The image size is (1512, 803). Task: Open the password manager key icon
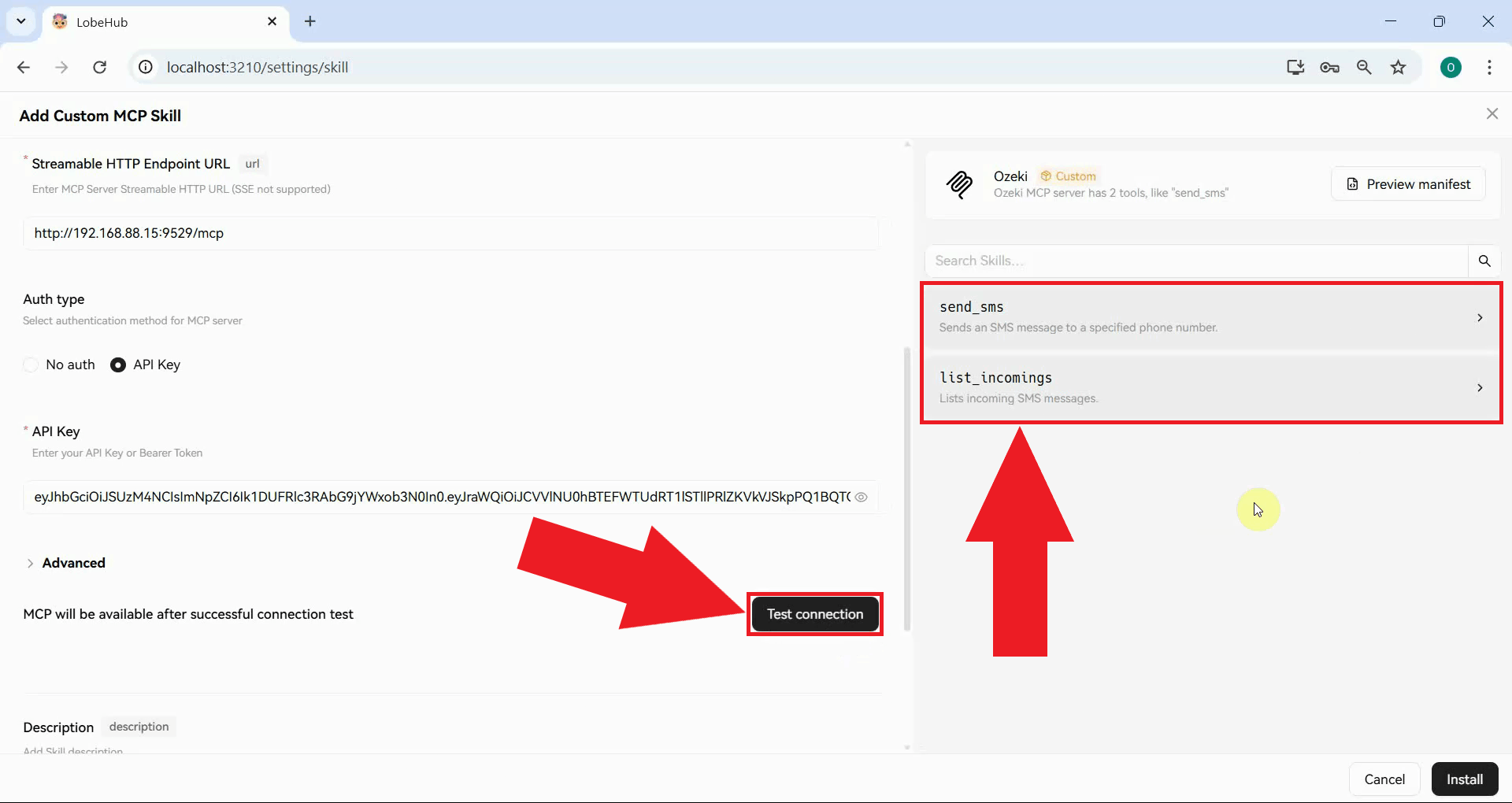tap(1329, 68)
